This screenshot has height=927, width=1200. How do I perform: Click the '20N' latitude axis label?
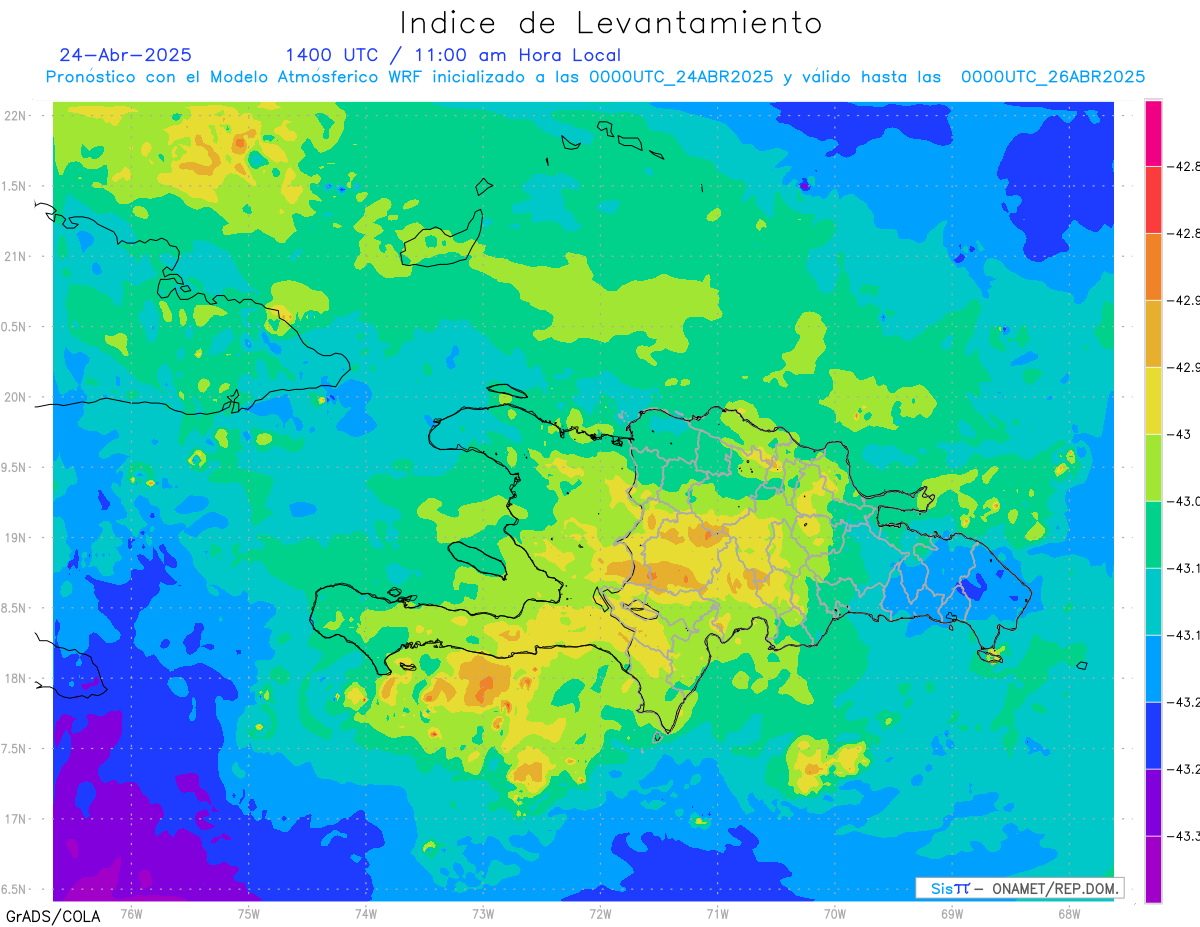pos(16,397)
